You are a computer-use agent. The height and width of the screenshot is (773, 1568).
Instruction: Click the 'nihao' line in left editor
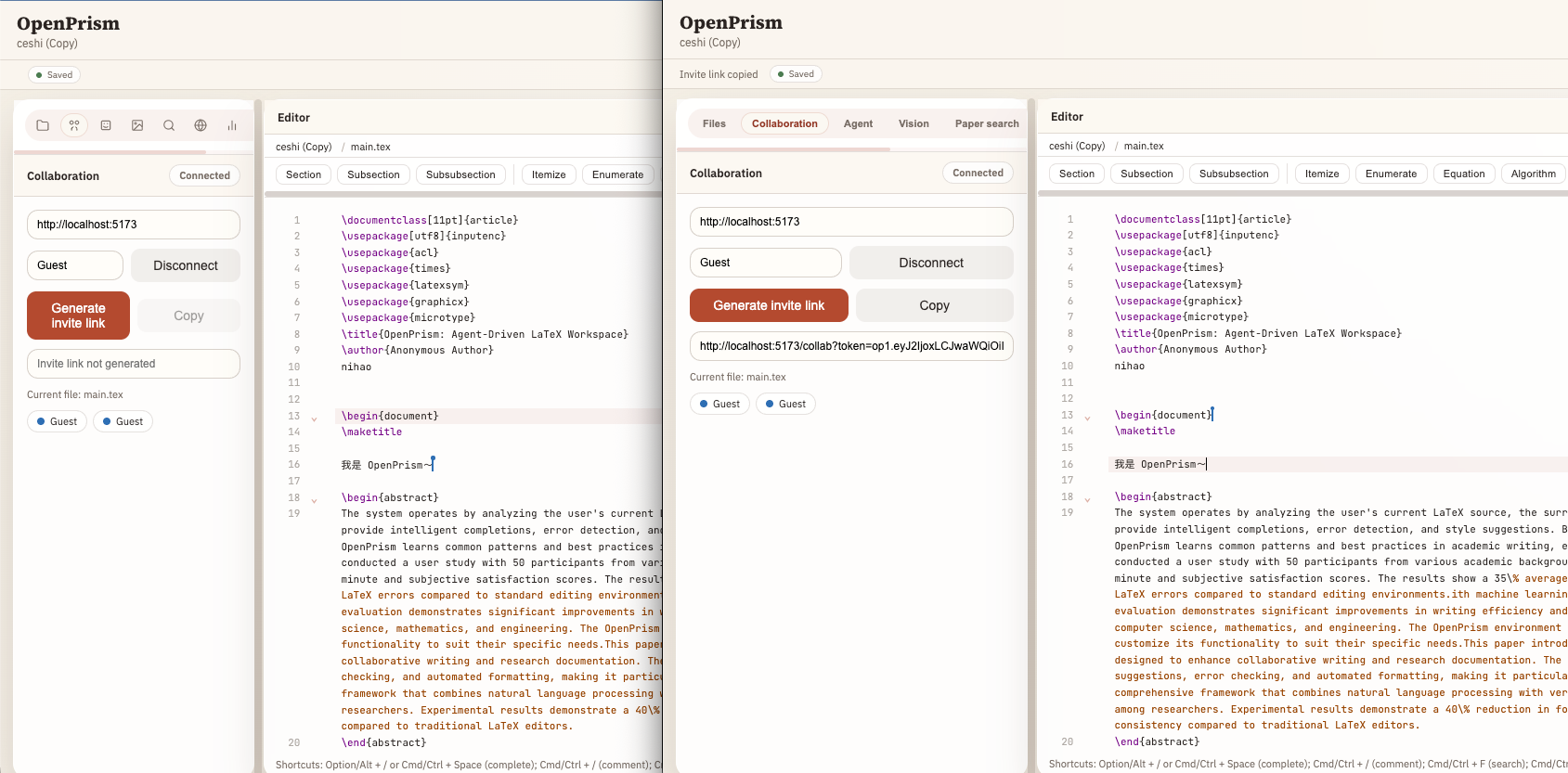356,367
